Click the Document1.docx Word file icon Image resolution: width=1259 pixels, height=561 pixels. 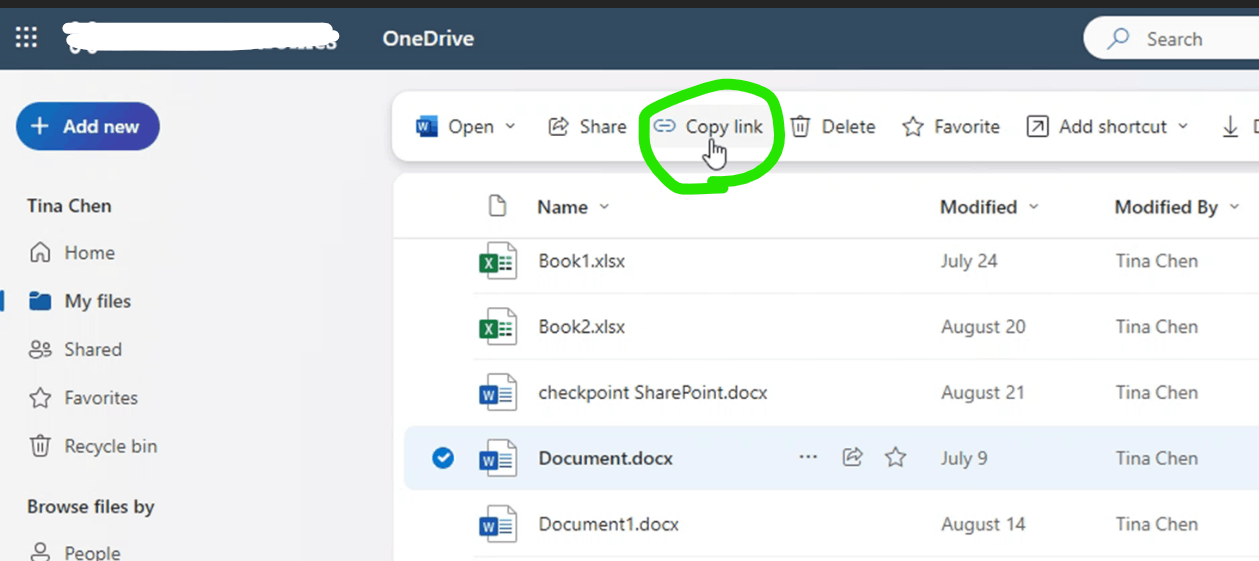click(x=497, y=525)
